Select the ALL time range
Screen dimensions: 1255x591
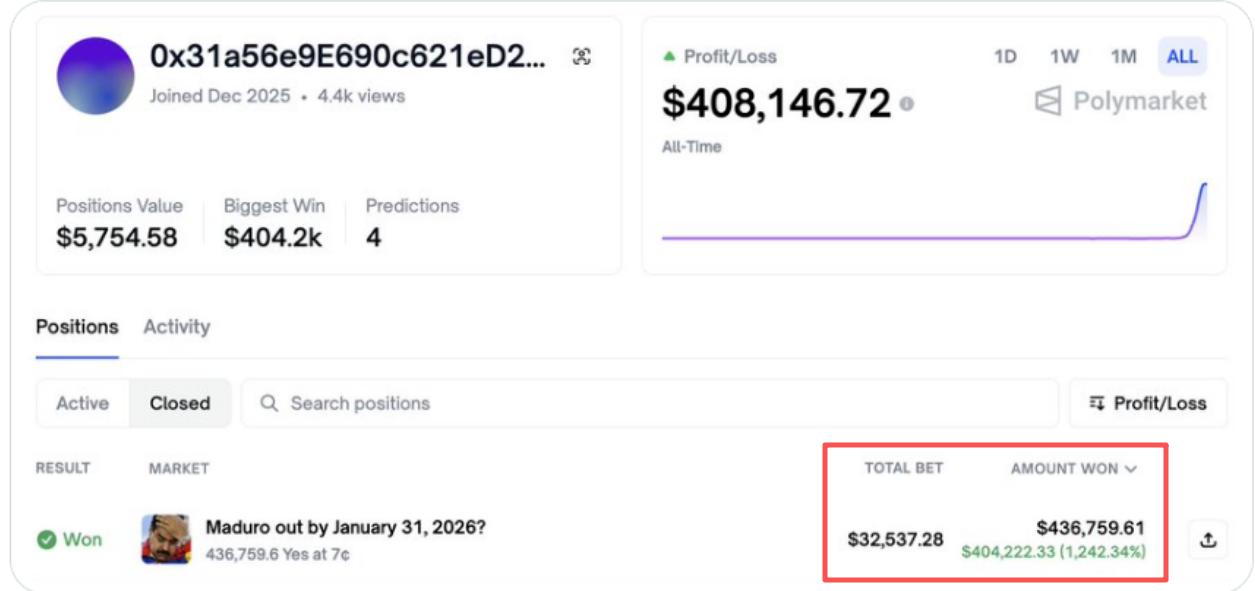[x=1182, y=57]
